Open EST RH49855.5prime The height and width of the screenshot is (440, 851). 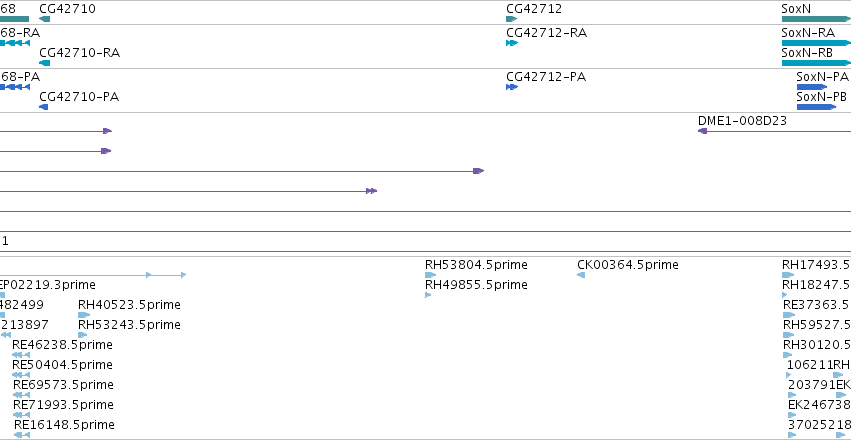pos(428,295)
